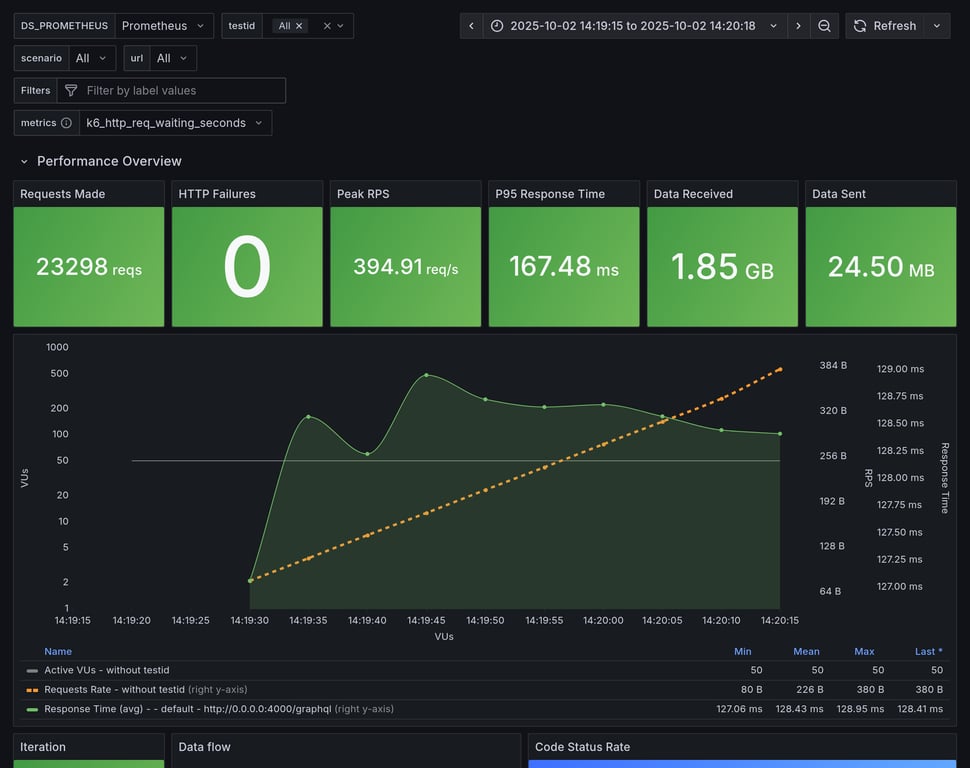Click the filter funnel icon
Viewport: 970px width, 768px height.
[71, 91]
